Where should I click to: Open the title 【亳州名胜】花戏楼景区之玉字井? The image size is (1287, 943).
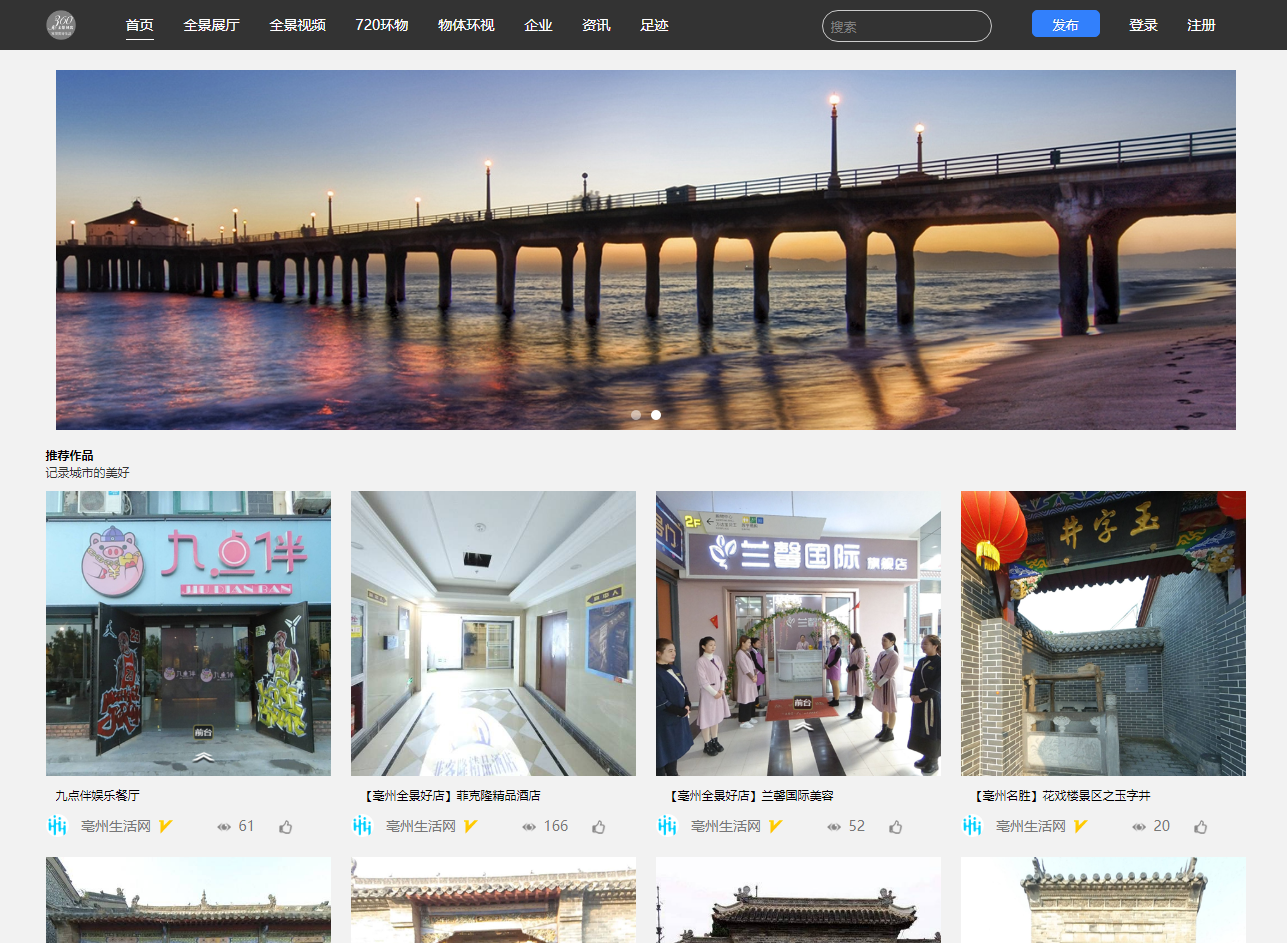[1061, 796]
